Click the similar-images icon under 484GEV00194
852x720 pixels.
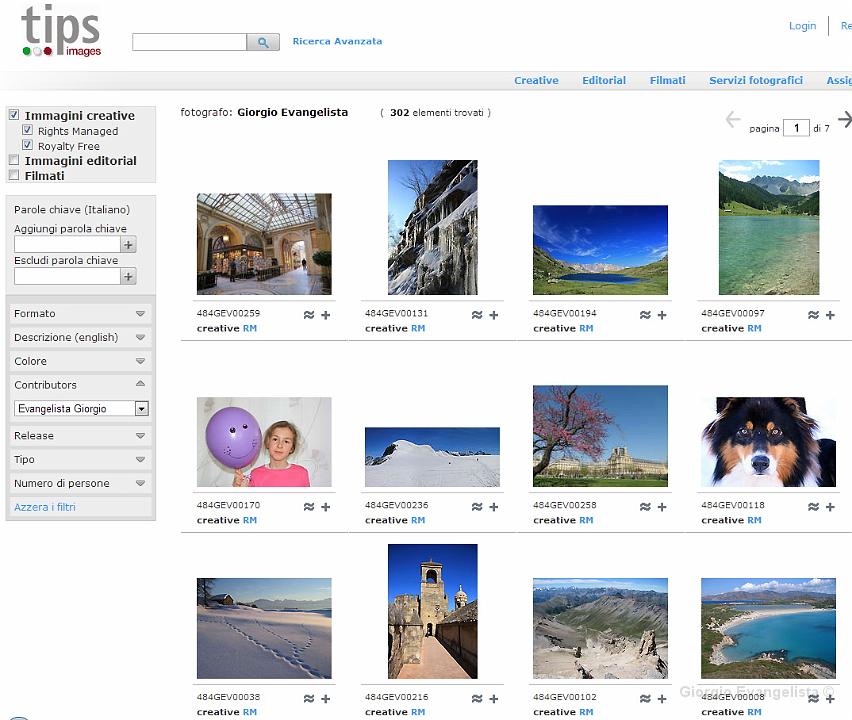click(x=645, y=315)
